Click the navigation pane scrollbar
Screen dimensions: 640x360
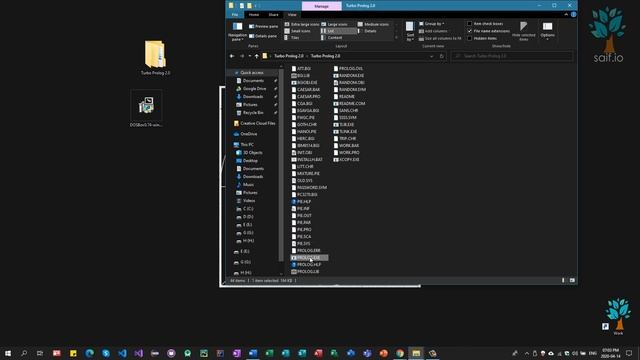click(281, 164)
